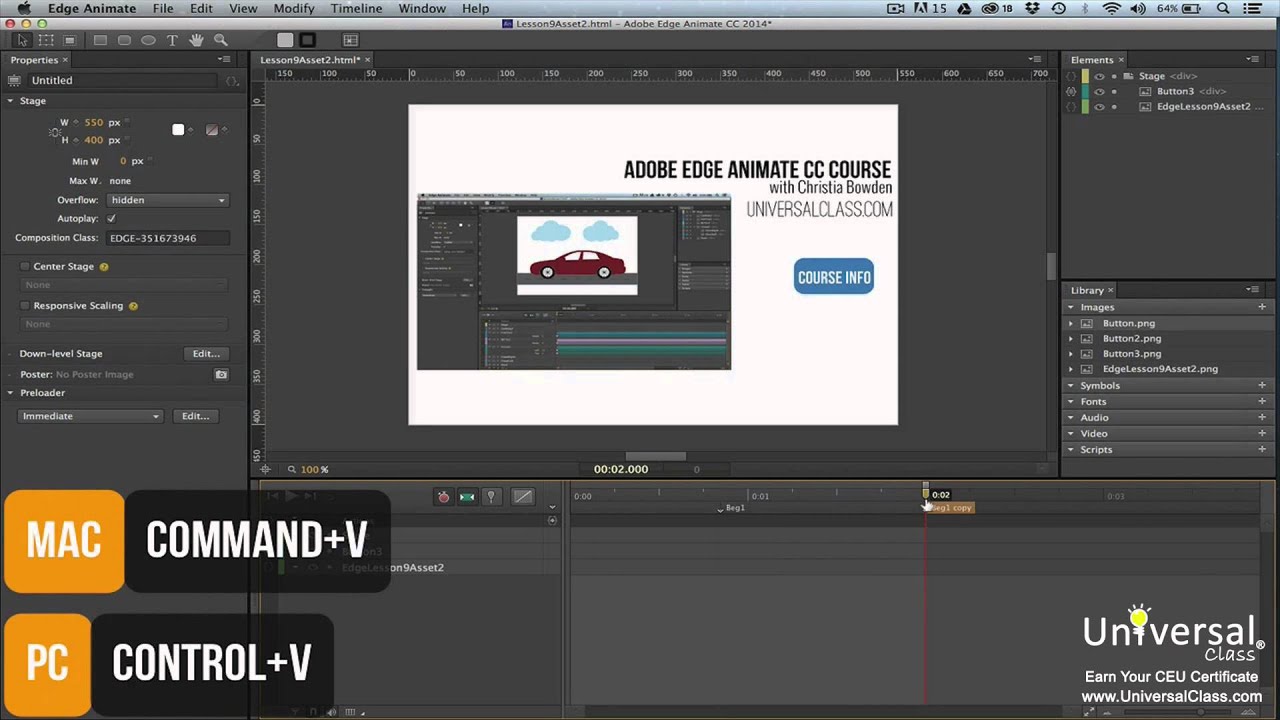Expand Button.png row in Library

1071,323
